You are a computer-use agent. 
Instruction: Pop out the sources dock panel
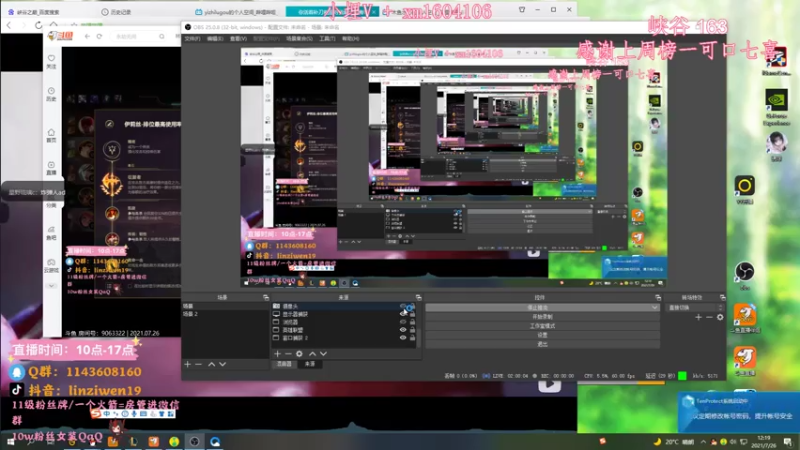[418, 297]
